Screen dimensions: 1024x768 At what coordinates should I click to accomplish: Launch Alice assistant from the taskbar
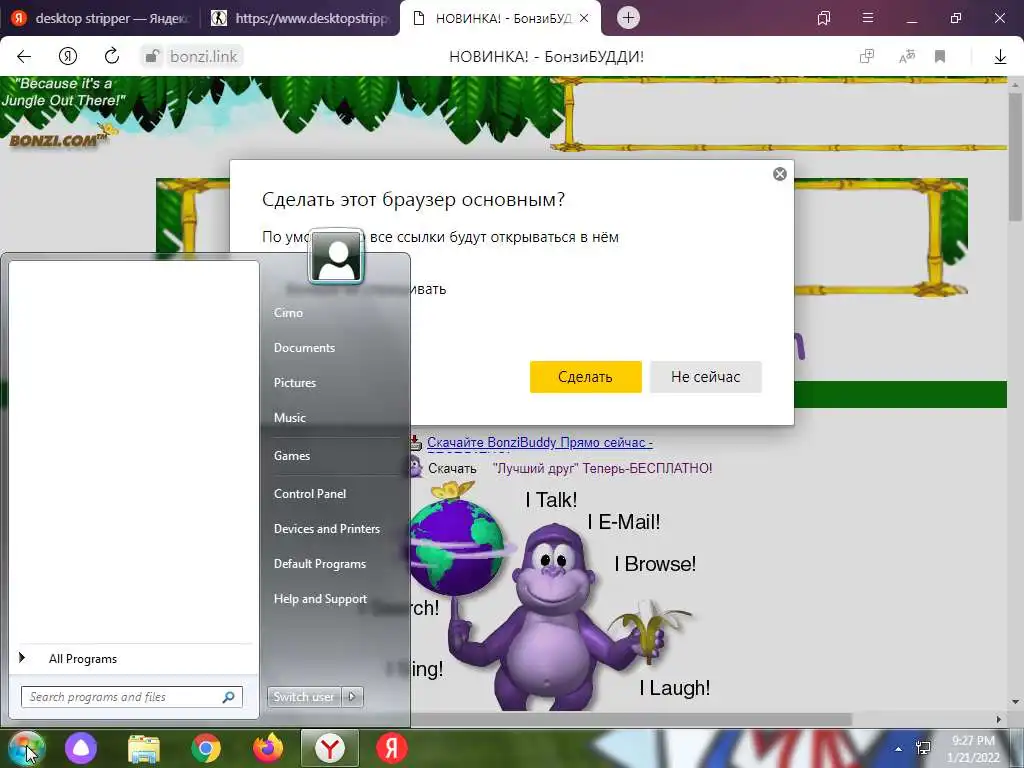point(81,748)
